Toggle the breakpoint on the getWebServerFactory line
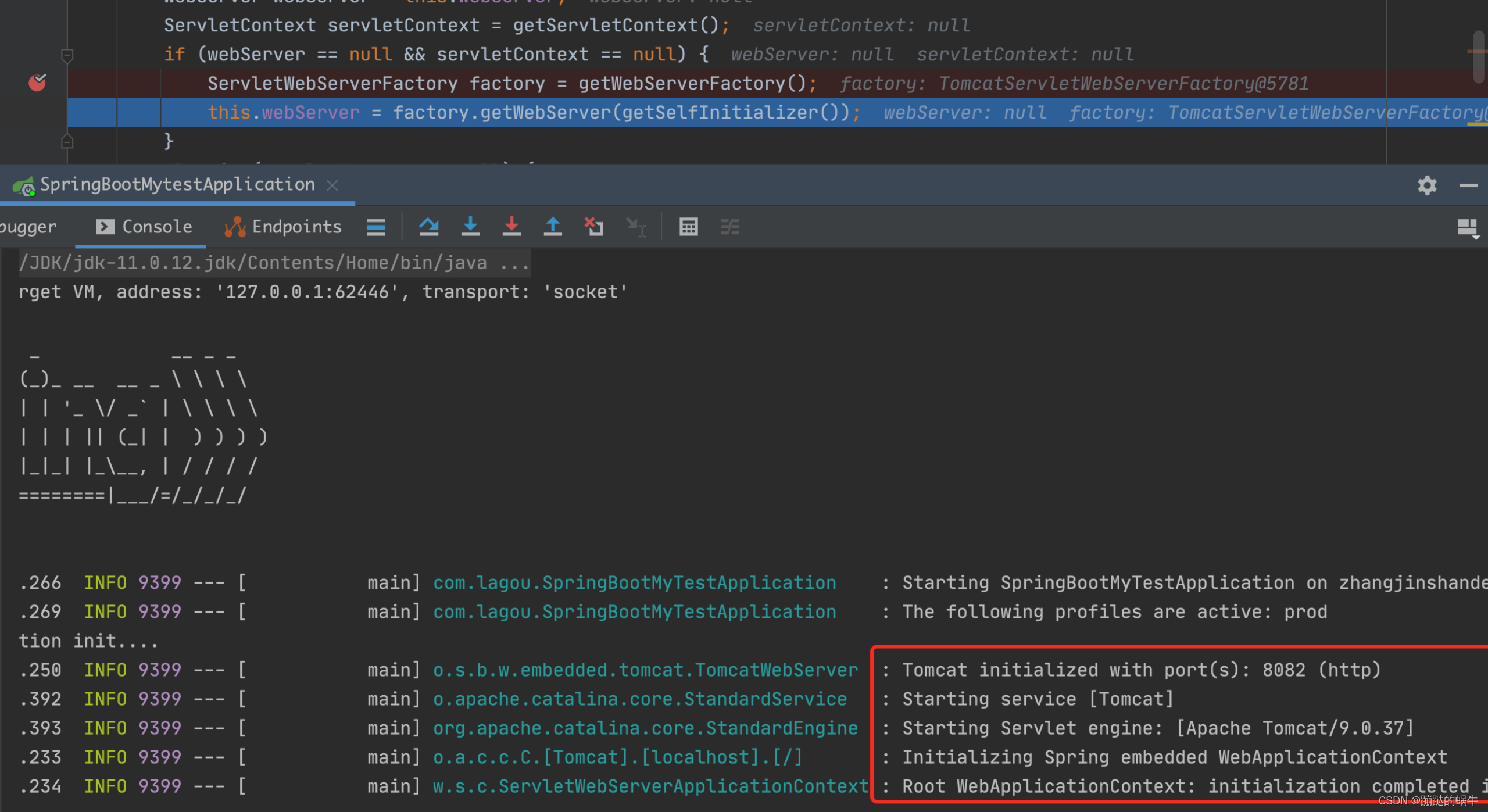 click(x=38, y=83)
